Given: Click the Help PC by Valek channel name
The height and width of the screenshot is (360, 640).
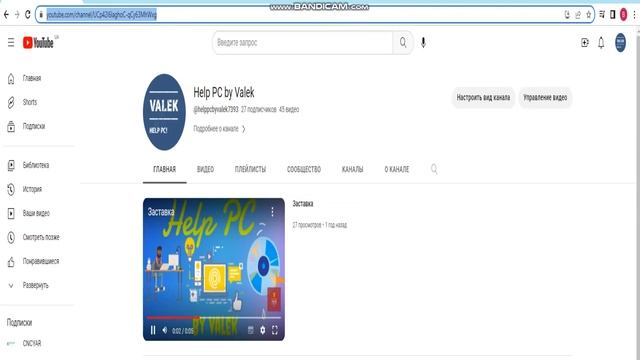Looking at the screenshot, I should click(224, 93).
